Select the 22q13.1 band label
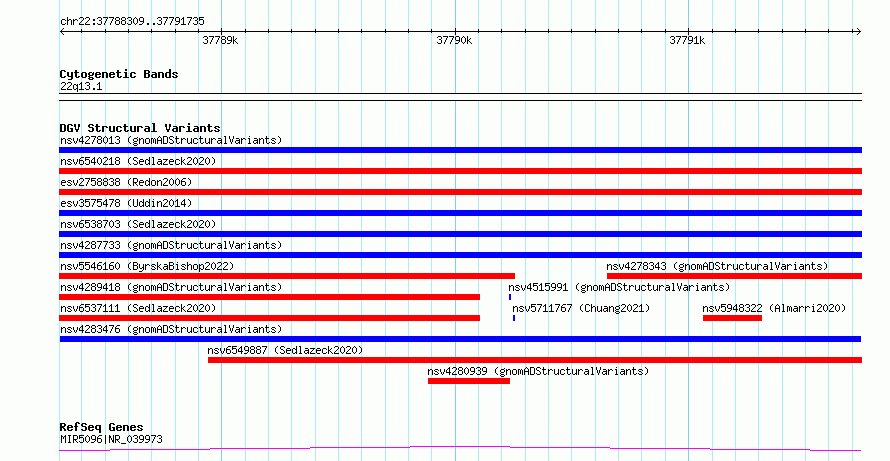Screen dimensions: 890x461 point(81,87)
